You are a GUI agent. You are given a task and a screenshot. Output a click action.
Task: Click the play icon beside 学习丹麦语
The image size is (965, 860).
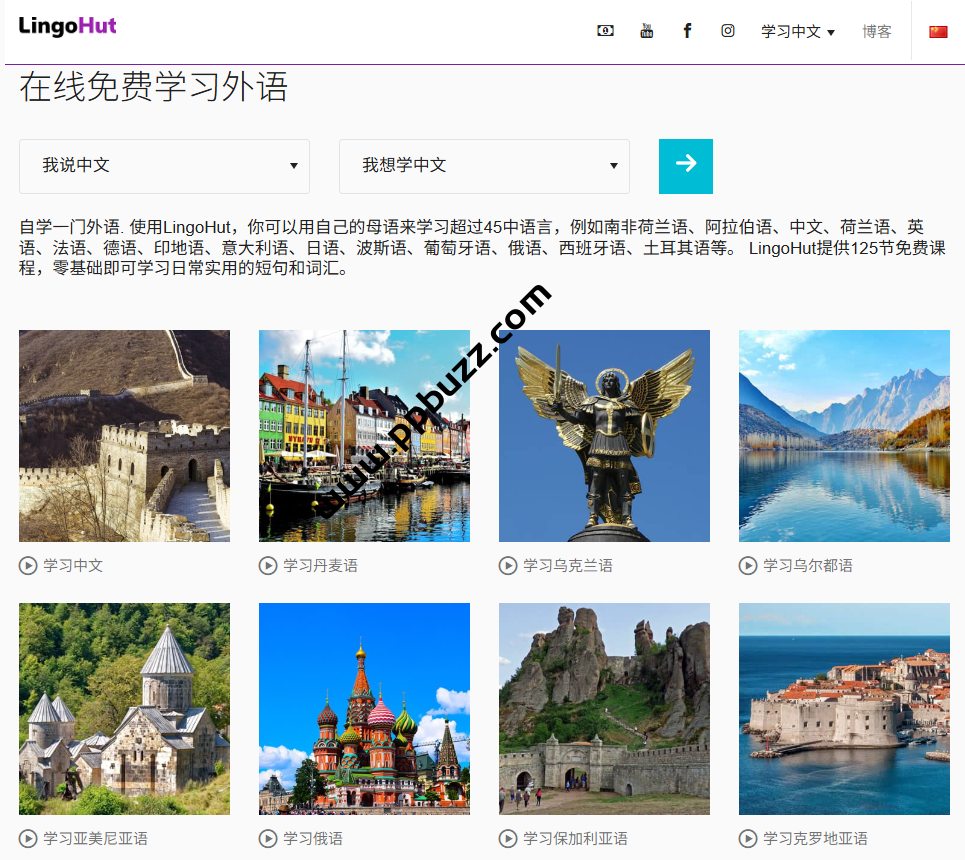pyautogui.click(x=268, y=566)
